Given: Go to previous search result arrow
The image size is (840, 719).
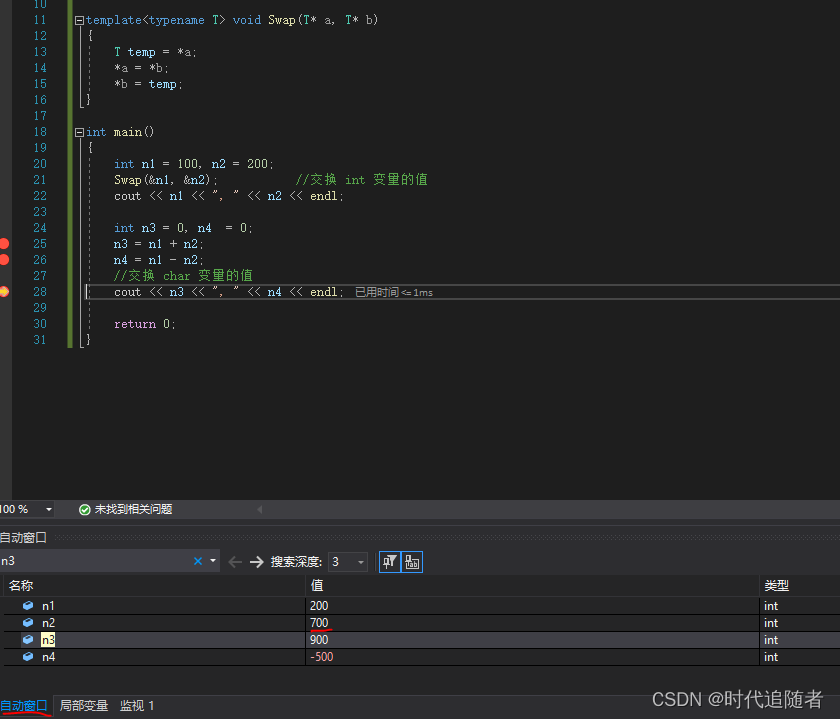Looking at the screenshot, I should point(235,561).
